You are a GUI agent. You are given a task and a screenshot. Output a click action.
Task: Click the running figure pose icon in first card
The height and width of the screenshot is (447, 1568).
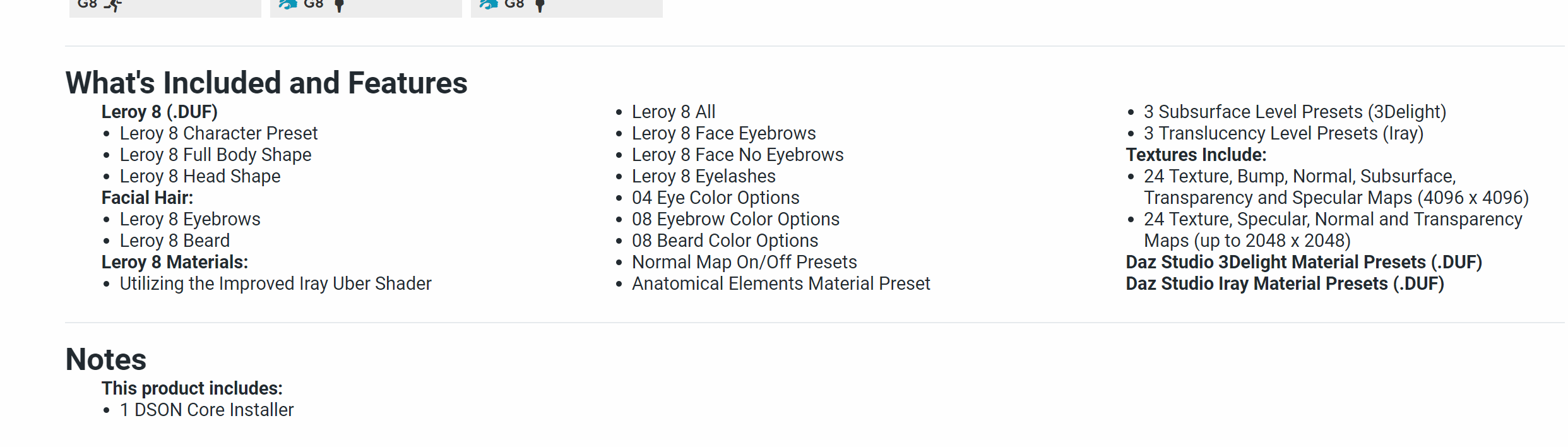click(x=114, y=5)
